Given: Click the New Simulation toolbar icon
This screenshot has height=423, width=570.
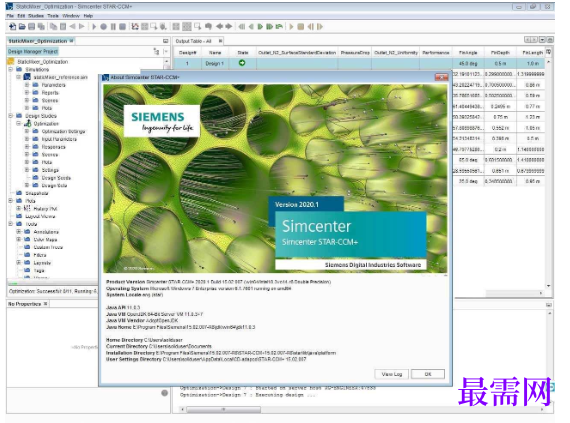Looking at the screenshot, I should point(12,26).
